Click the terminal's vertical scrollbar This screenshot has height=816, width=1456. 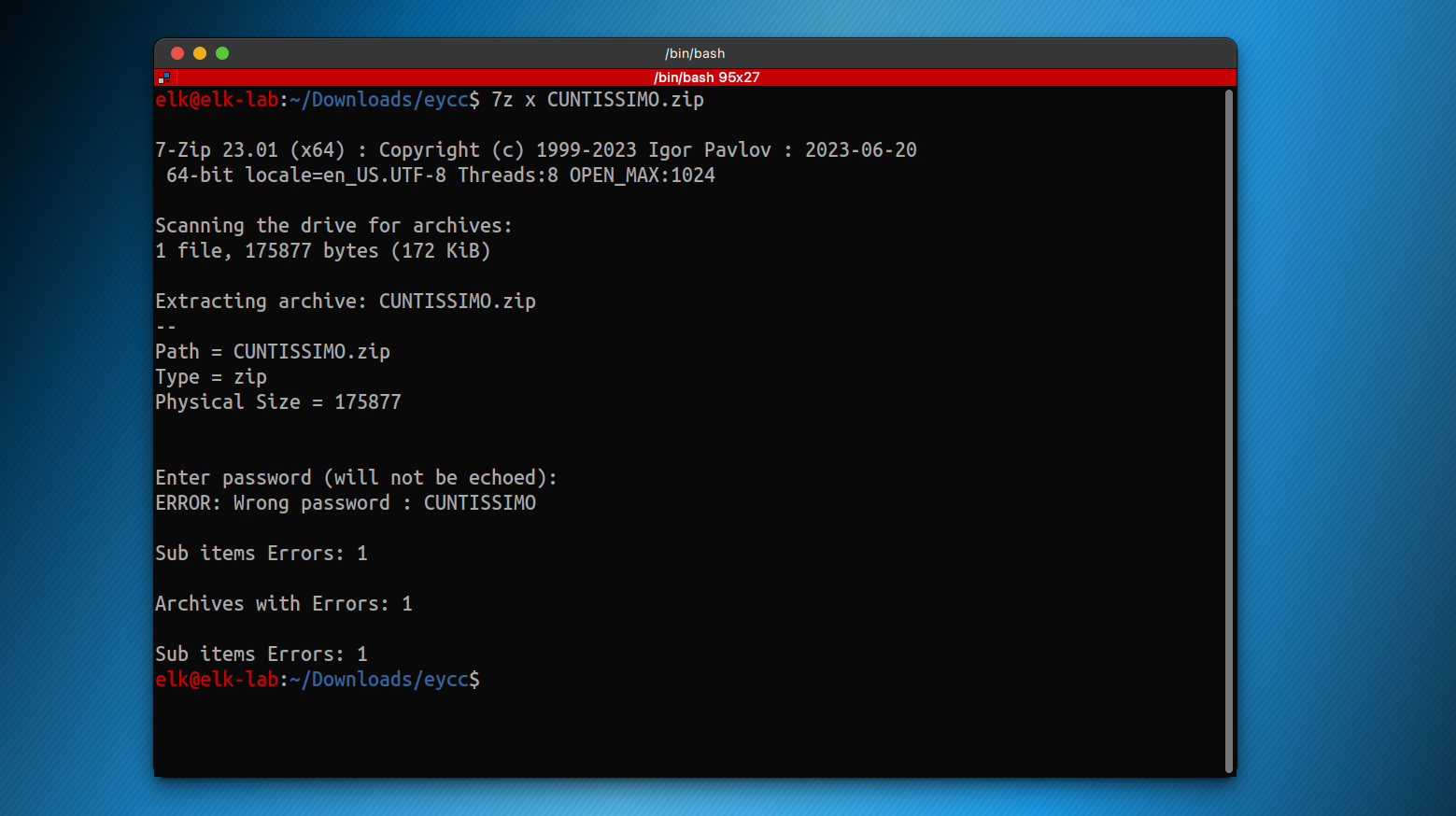click(1228, 429)
